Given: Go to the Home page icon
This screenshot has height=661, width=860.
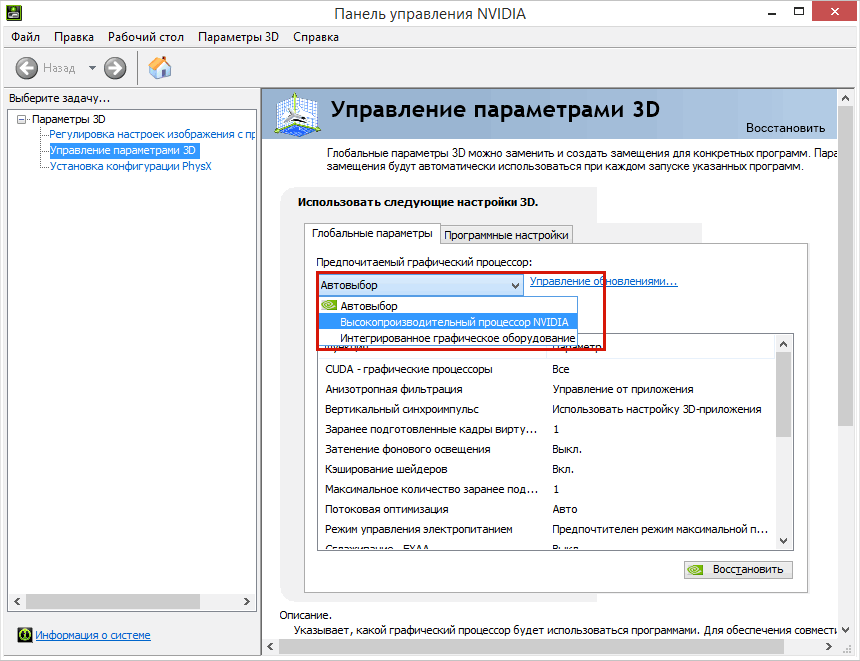Looking at the screenshot, I should 159,68.
